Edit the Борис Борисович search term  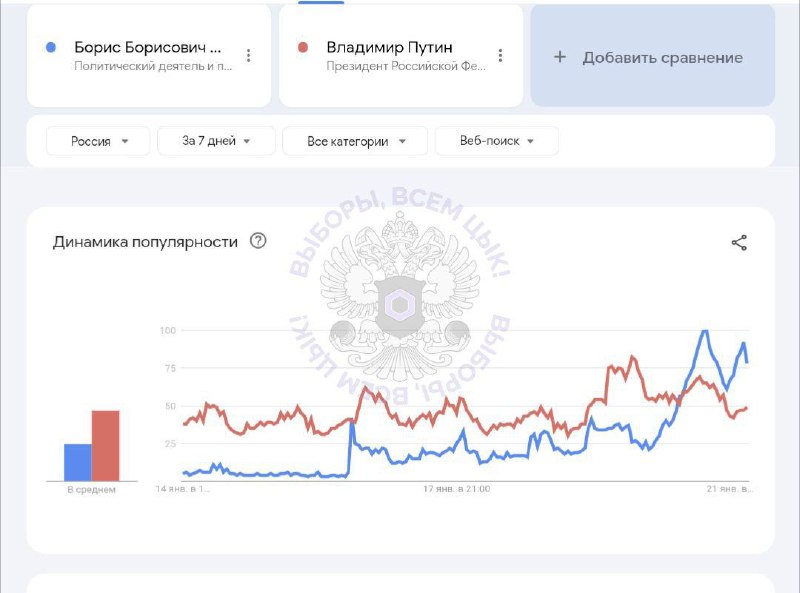(148, 47)
